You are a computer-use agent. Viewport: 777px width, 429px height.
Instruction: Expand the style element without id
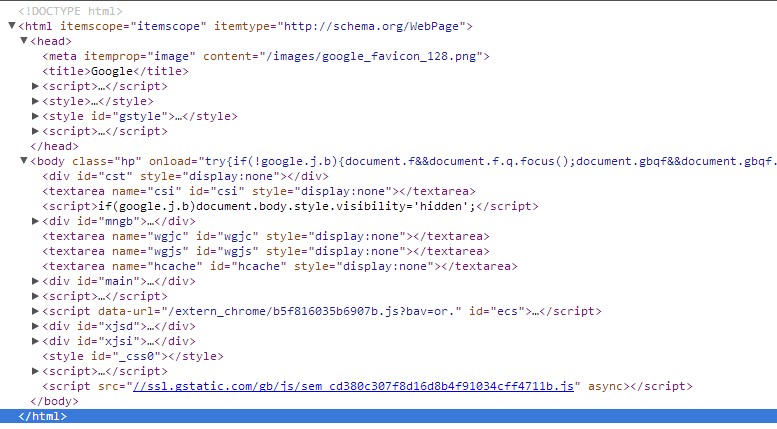(x=35, y=101)
